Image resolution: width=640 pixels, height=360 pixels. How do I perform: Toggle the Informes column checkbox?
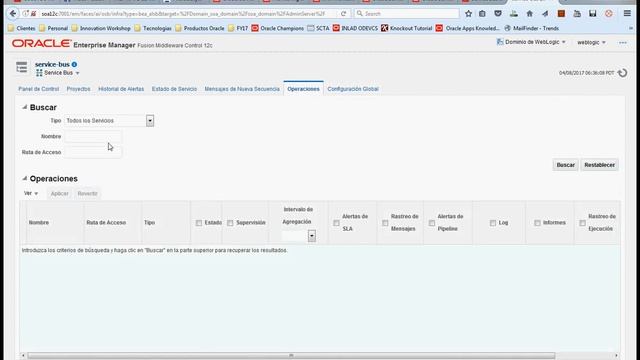[537, 223]
